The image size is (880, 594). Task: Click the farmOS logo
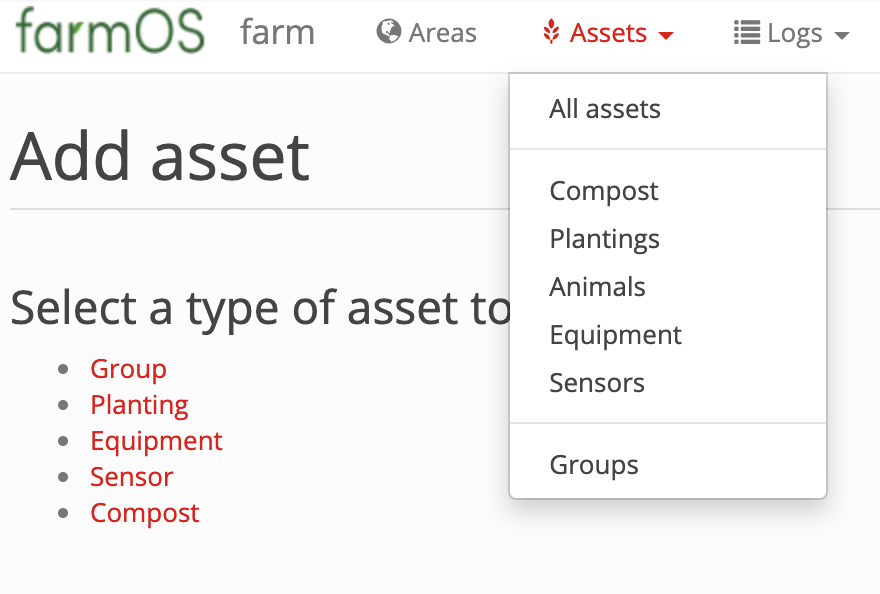click(x=110, y=31)
